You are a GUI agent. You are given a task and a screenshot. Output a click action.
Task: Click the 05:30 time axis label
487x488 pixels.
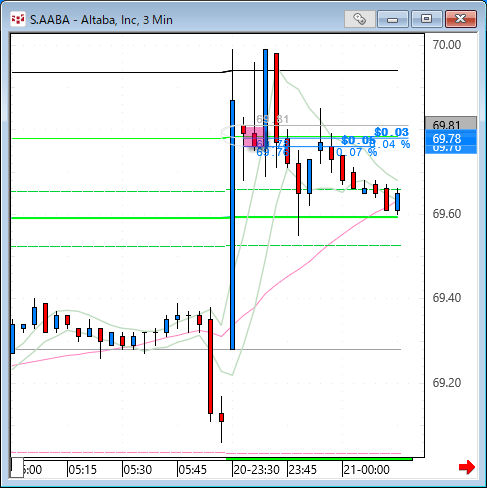(137, 470)
